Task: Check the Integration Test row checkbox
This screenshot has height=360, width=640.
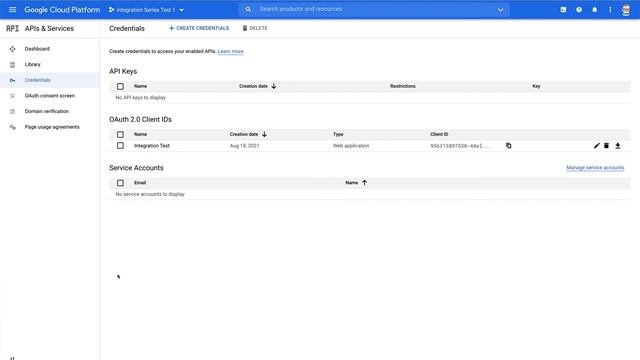Action: [x=120, y=146]
